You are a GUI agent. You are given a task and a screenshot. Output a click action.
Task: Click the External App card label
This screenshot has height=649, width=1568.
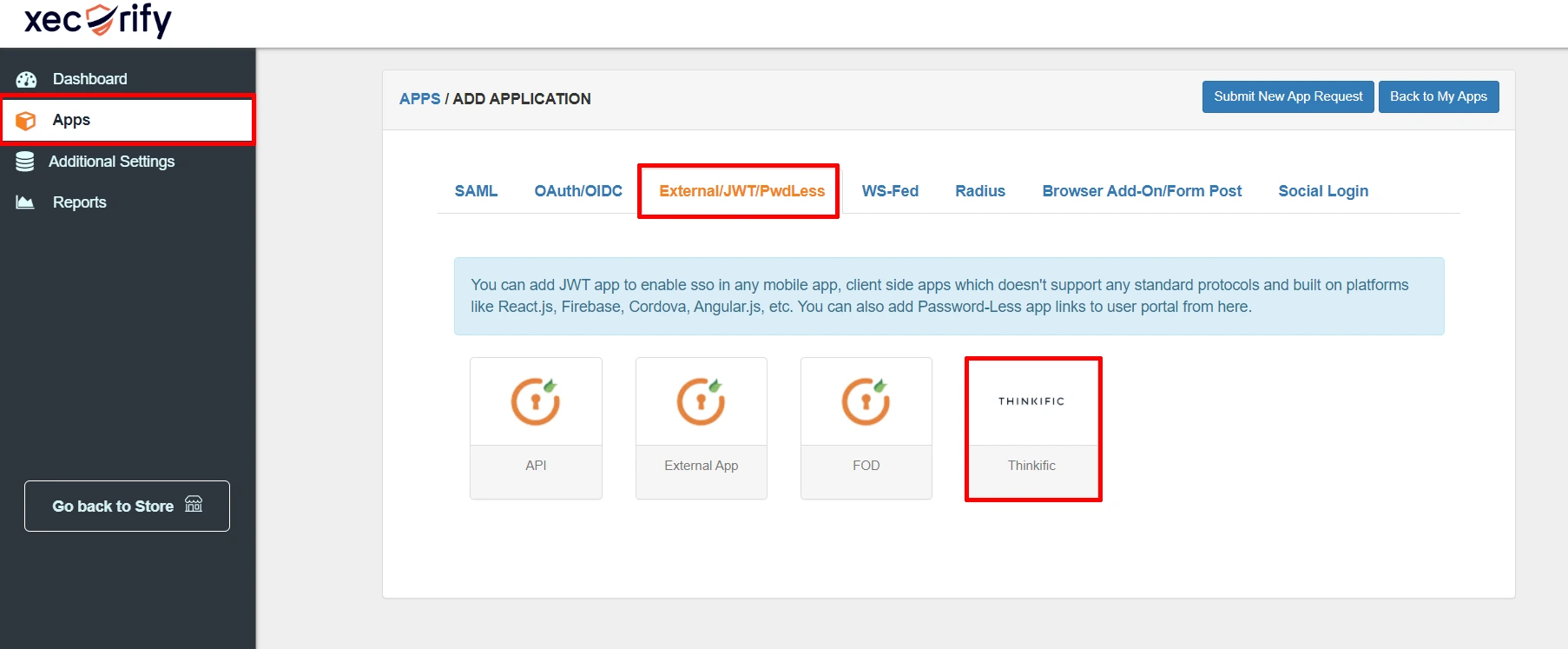pos(701,466)
